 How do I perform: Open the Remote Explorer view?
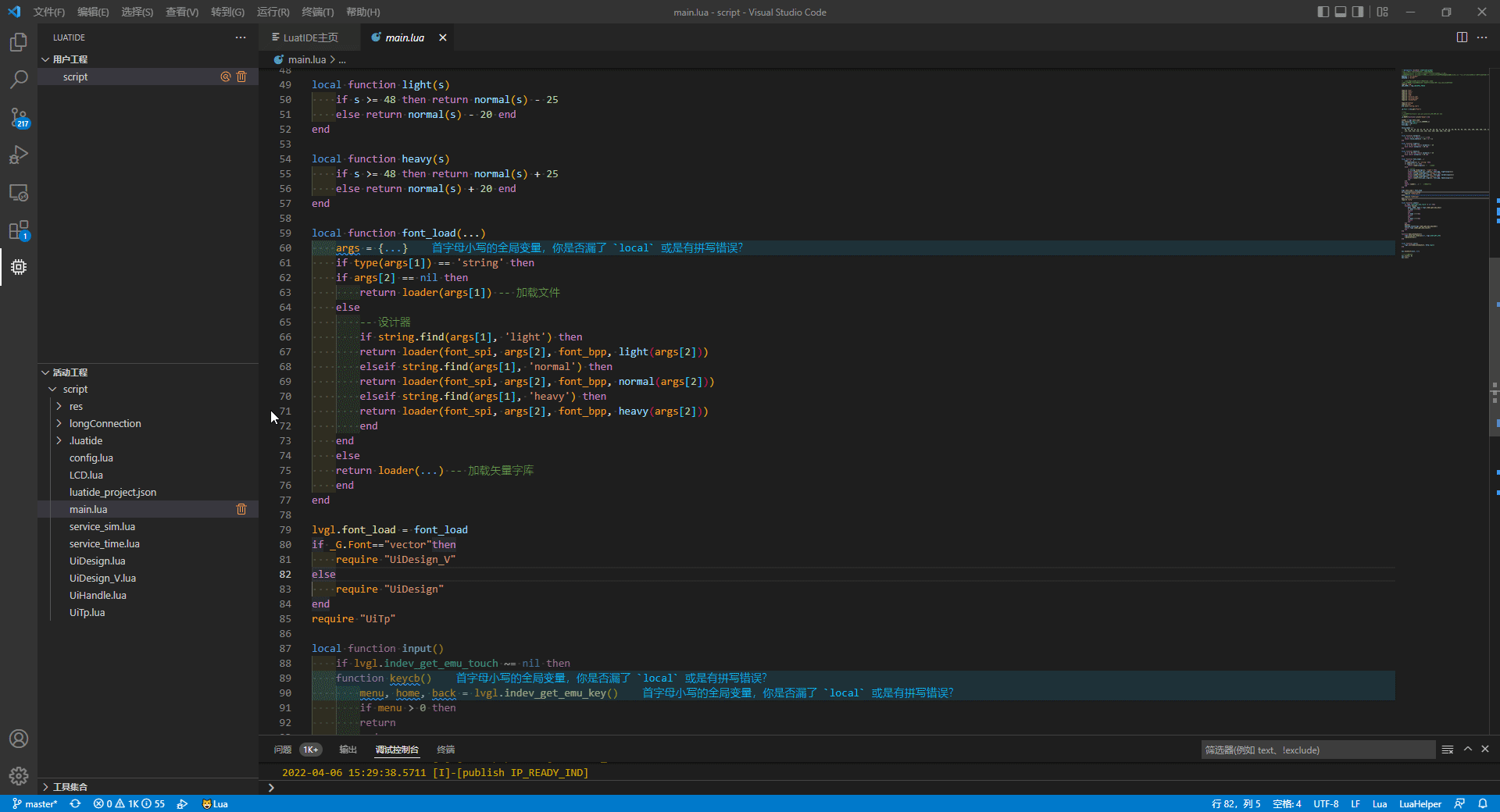pos(19,192)
